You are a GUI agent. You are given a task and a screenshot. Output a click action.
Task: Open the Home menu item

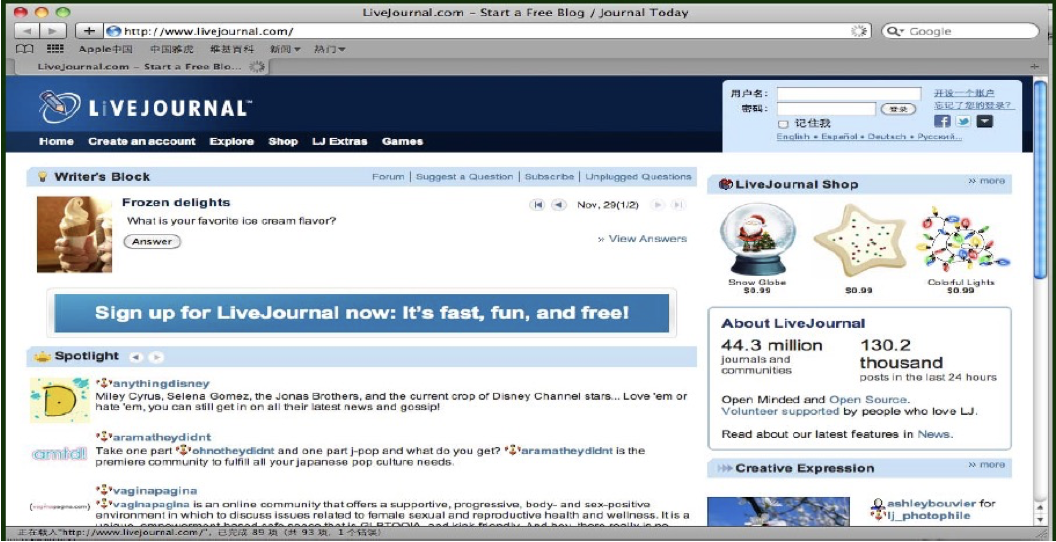coord(57,141)
